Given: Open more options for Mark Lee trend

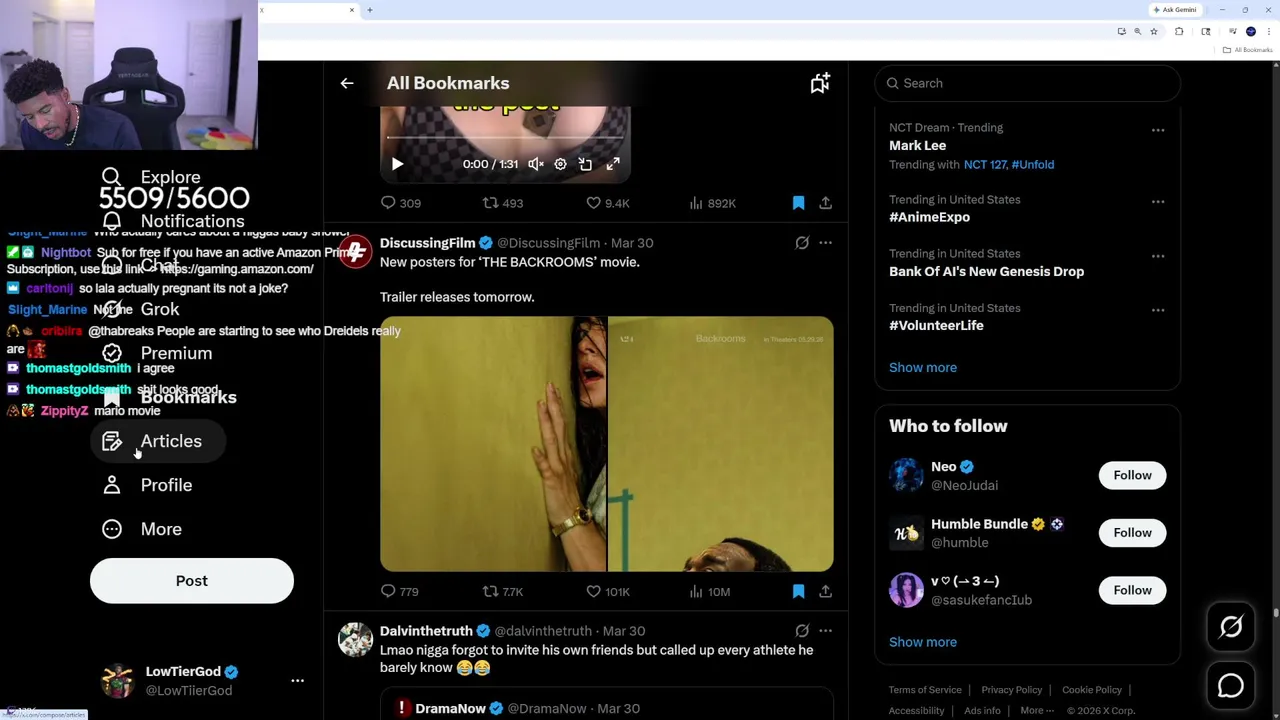Looking at the screenshot, I should coord(1158,130).
